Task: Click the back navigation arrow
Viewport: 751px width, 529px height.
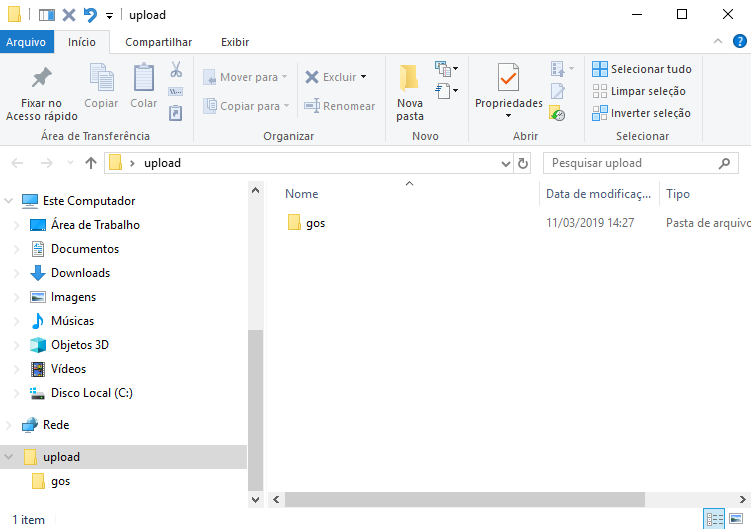Action: (17, 163)
